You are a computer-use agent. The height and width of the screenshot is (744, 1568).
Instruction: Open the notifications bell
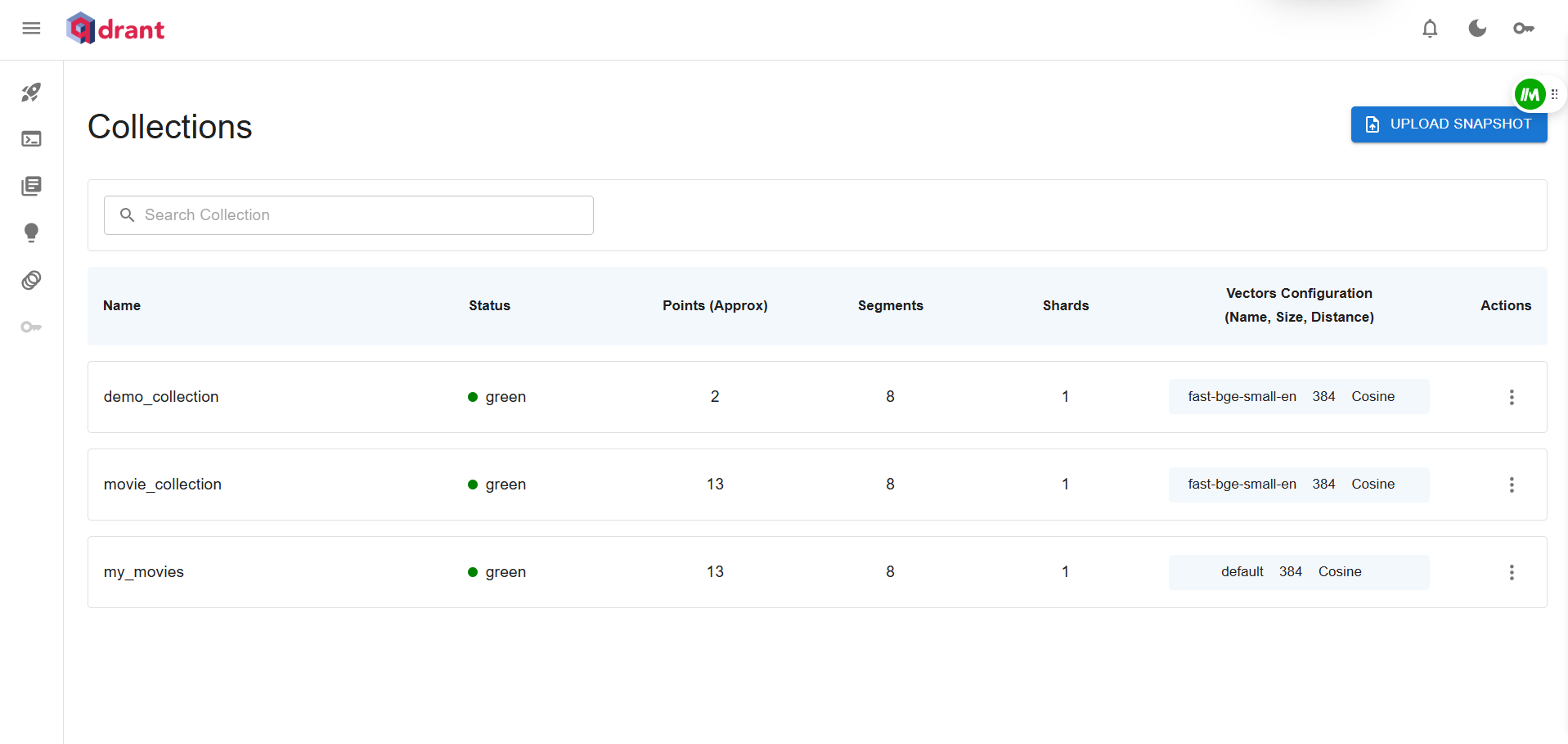[x=1430, y=29]
